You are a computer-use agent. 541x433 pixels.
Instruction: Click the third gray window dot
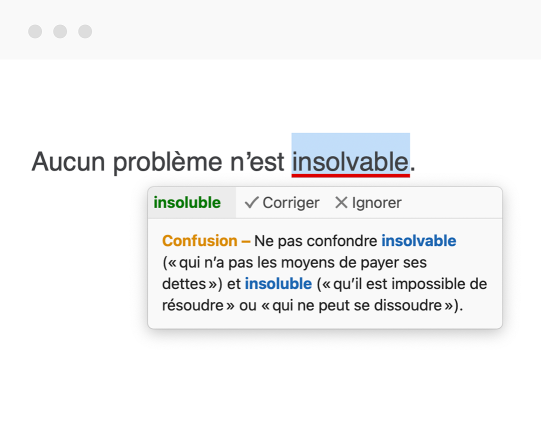click(85, 31)
